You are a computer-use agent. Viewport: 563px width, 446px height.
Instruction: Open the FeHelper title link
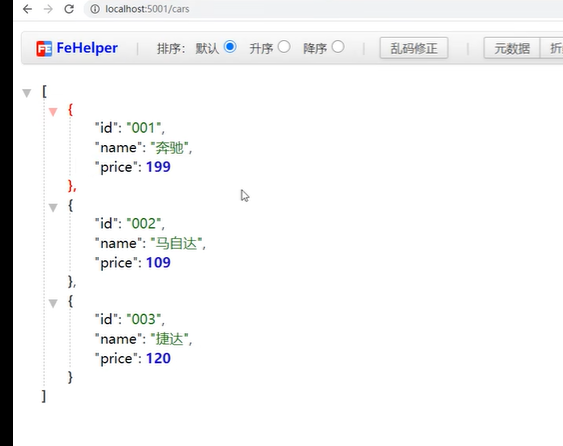87,48
